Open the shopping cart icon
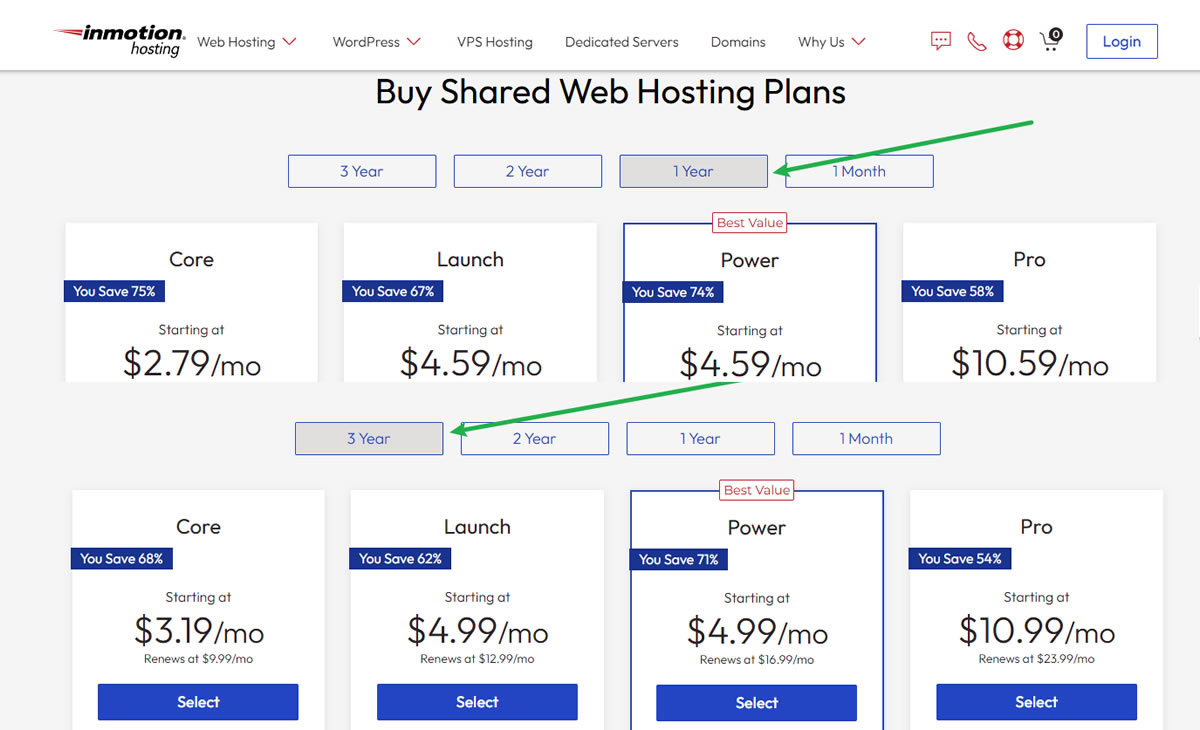This screenshot has height=730, width=1200. [x=1050, y=40]
